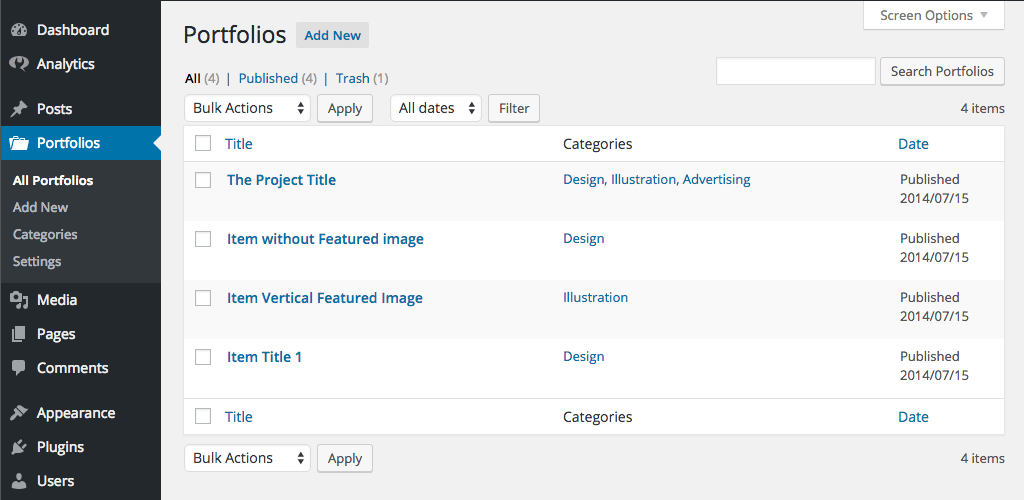View the Trash filter link

(353, 78)
